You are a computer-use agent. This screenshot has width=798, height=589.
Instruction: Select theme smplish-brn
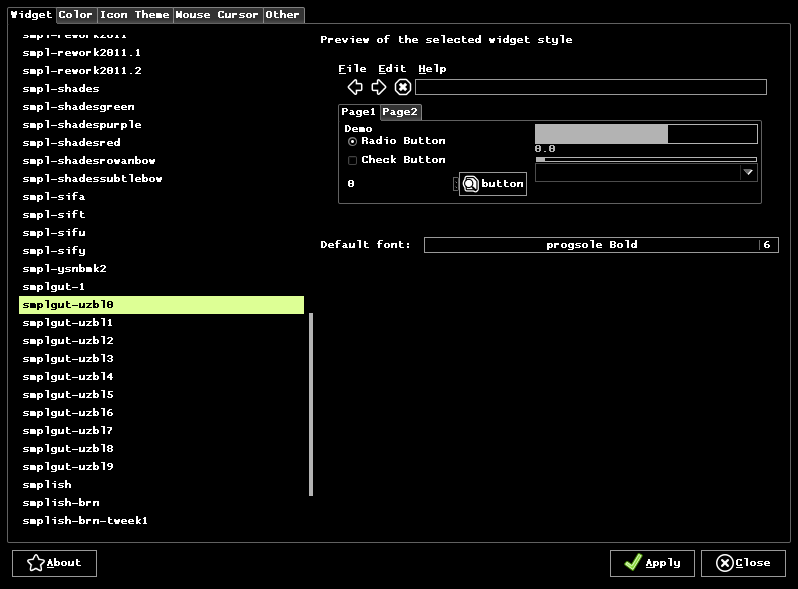point(161,503)
